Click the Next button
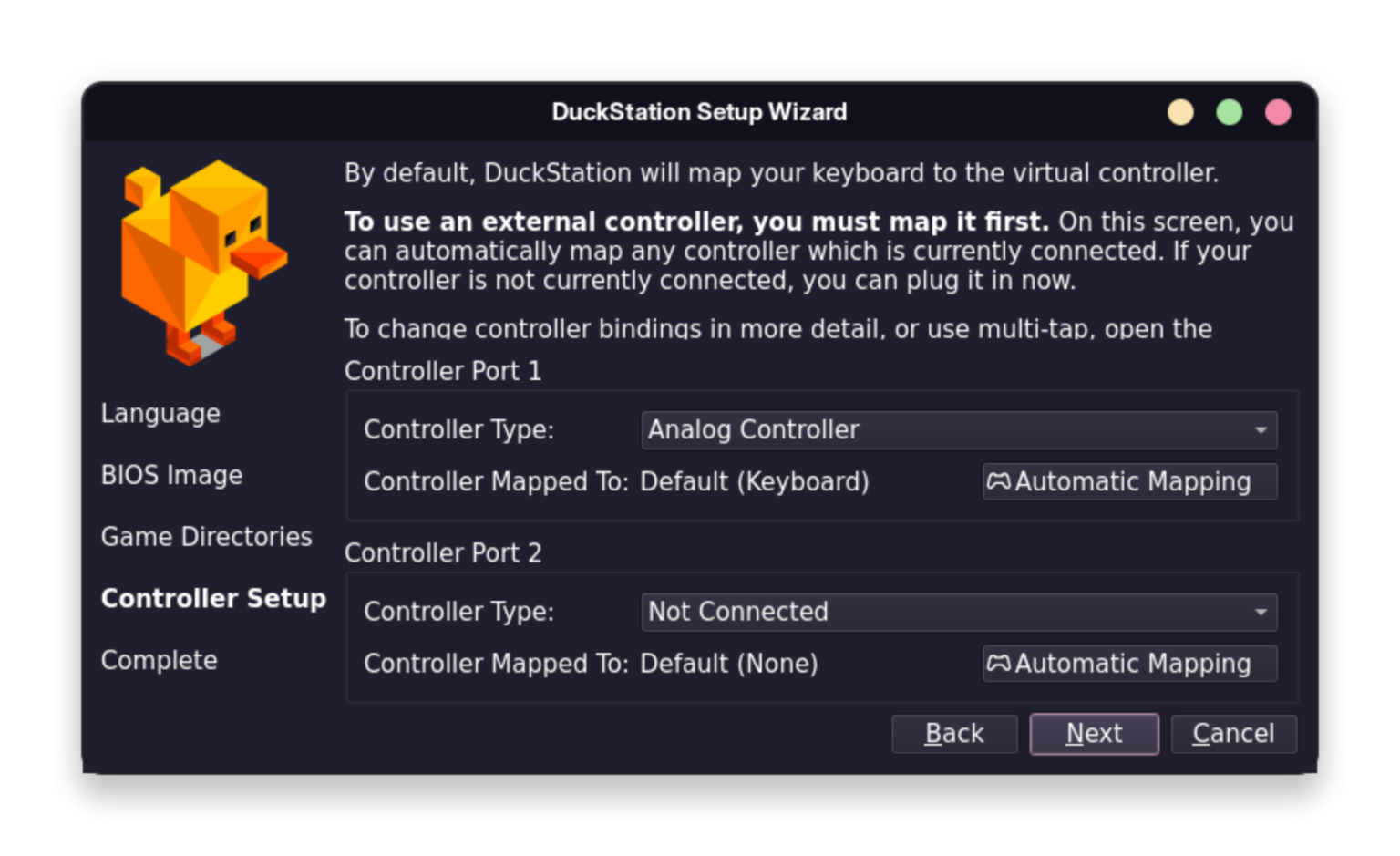Image resolution: width=1400 pixels, height=856 pixels. [x=1094, y=733]
